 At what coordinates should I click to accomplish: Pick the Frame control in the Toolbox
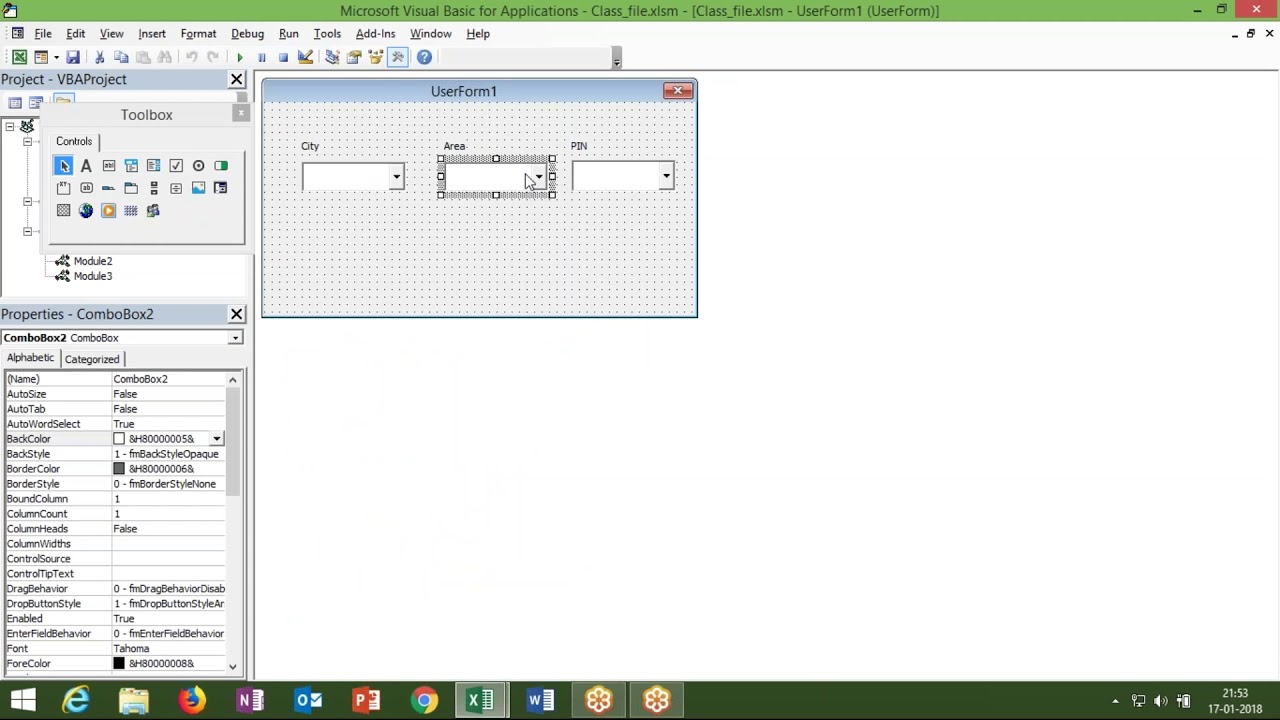[64, 188]
